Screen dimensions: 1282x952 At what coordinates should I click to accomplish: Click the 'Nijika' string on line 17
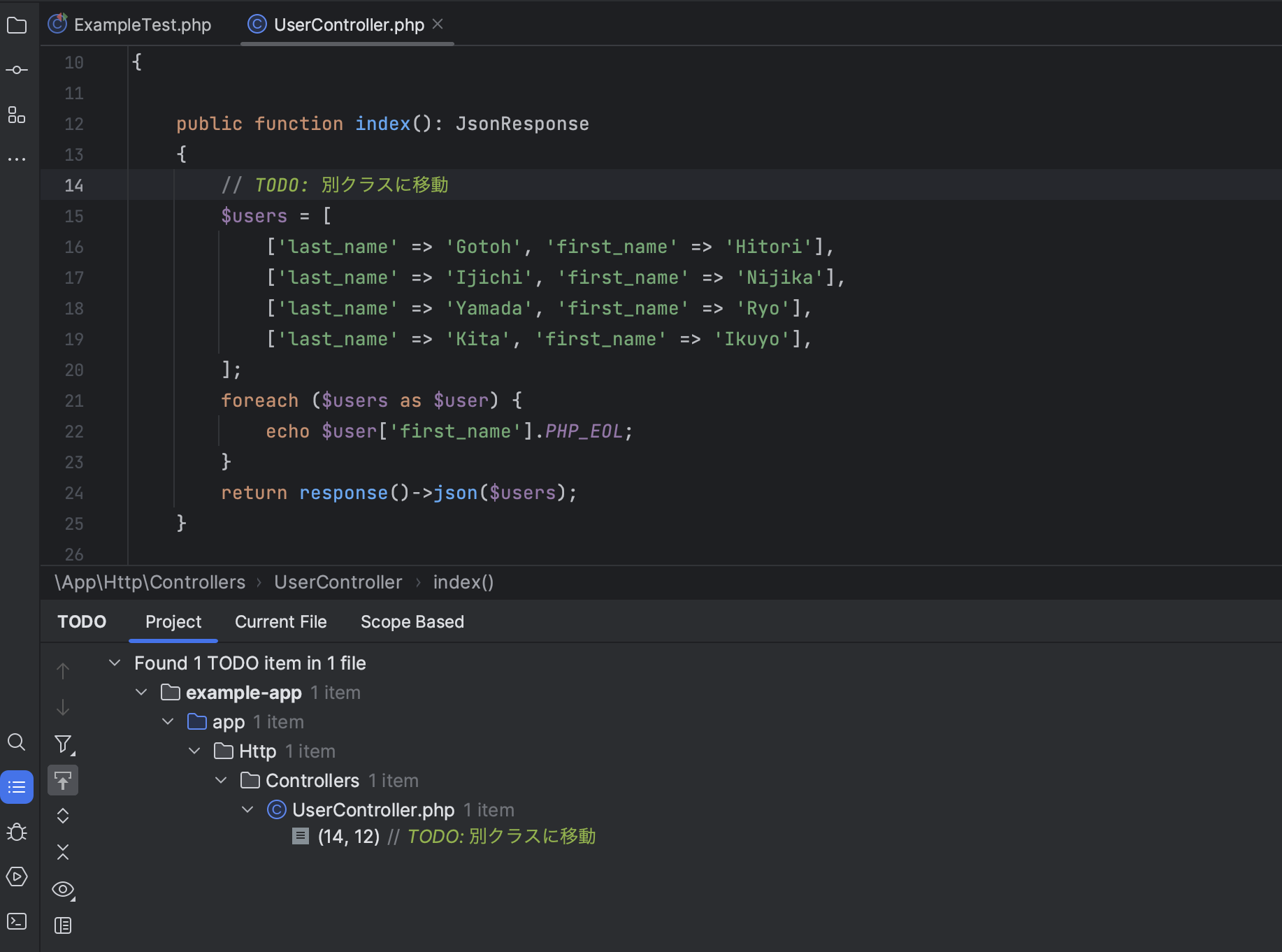click(780, 277)
